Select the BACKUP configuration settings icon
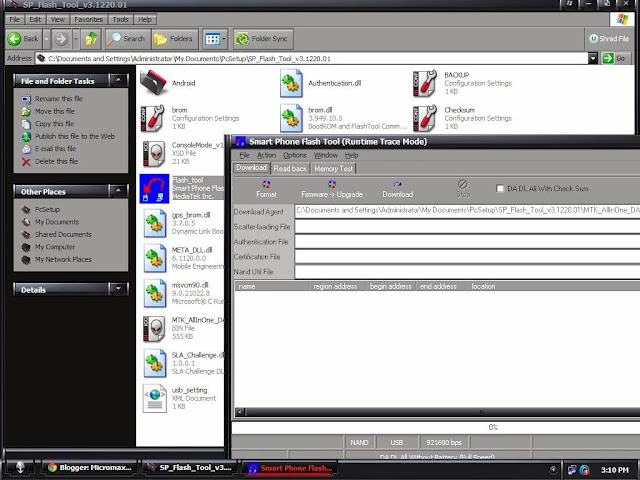 [425, 83]
